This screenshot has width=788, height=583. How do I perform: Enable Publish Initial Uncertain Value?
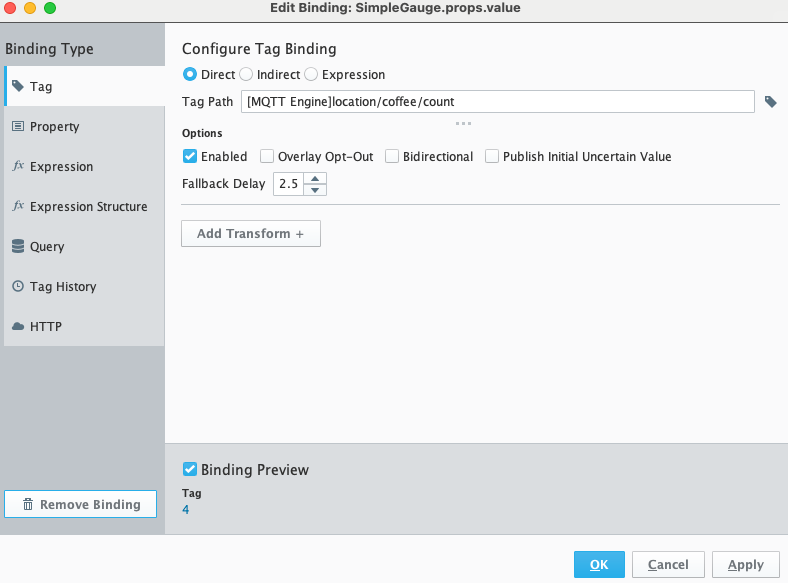[x=492, y=156]
